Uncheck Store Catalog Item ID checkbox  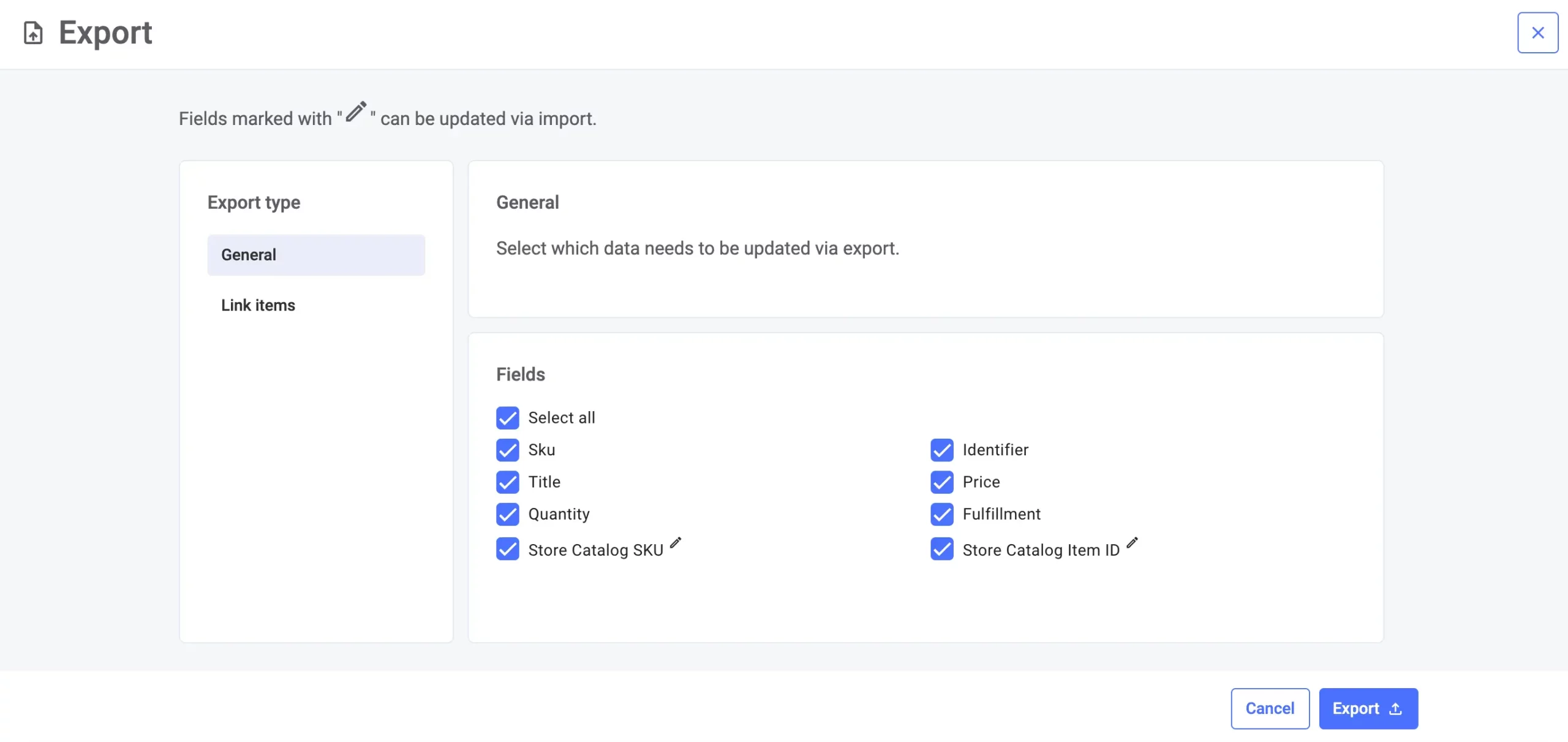coord(942,549)
